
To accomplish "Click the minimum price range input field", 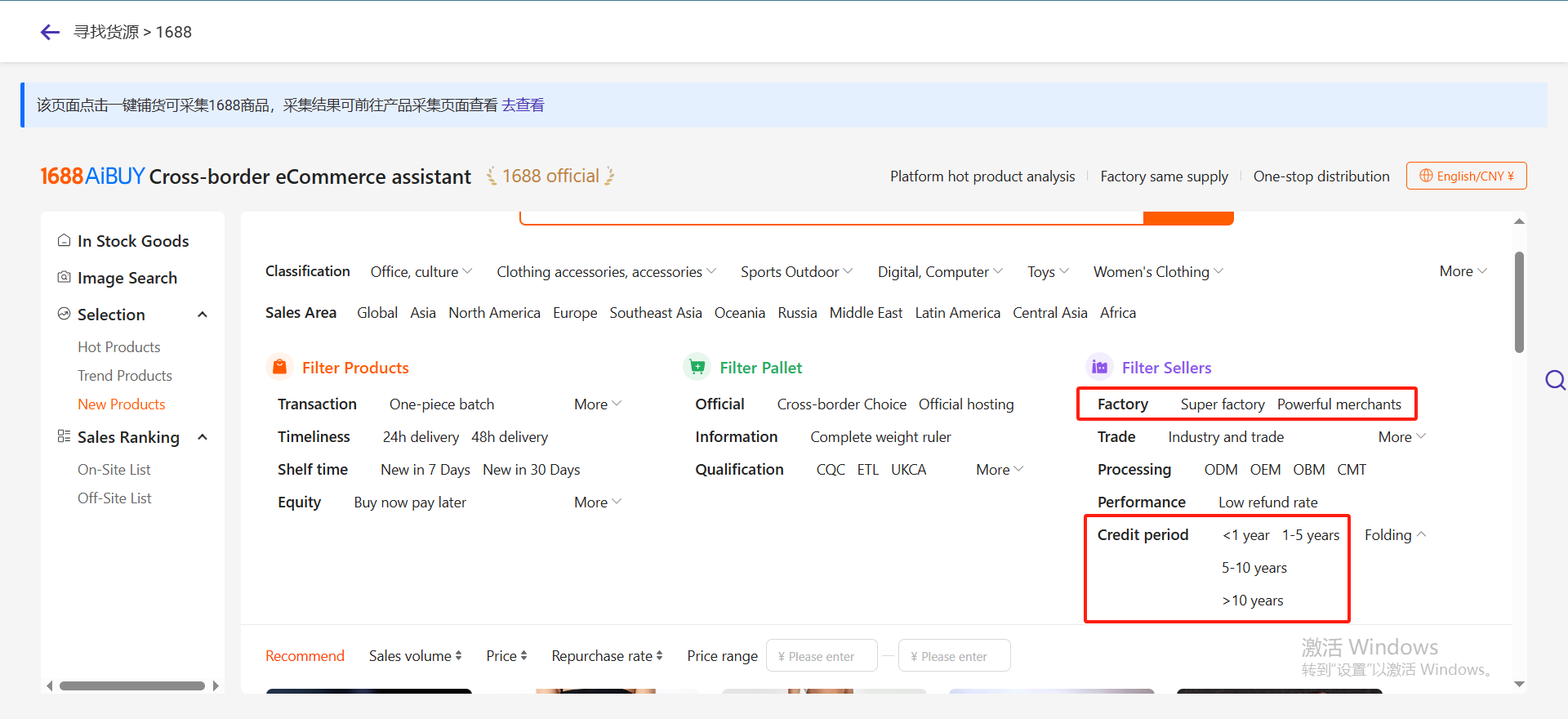I will pos(821,656).
